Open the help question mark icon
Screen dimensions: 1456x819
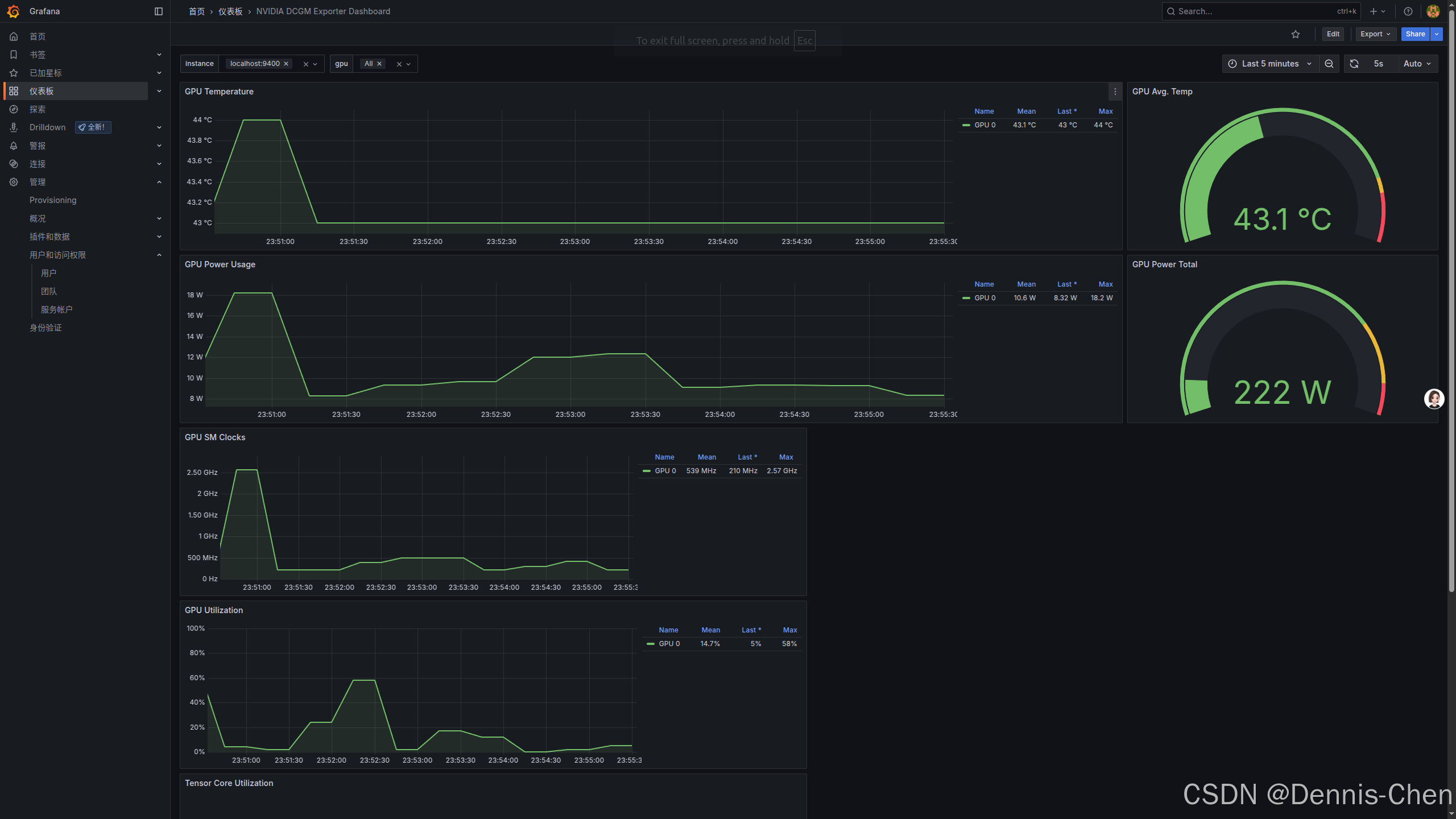pos(1408,11)
